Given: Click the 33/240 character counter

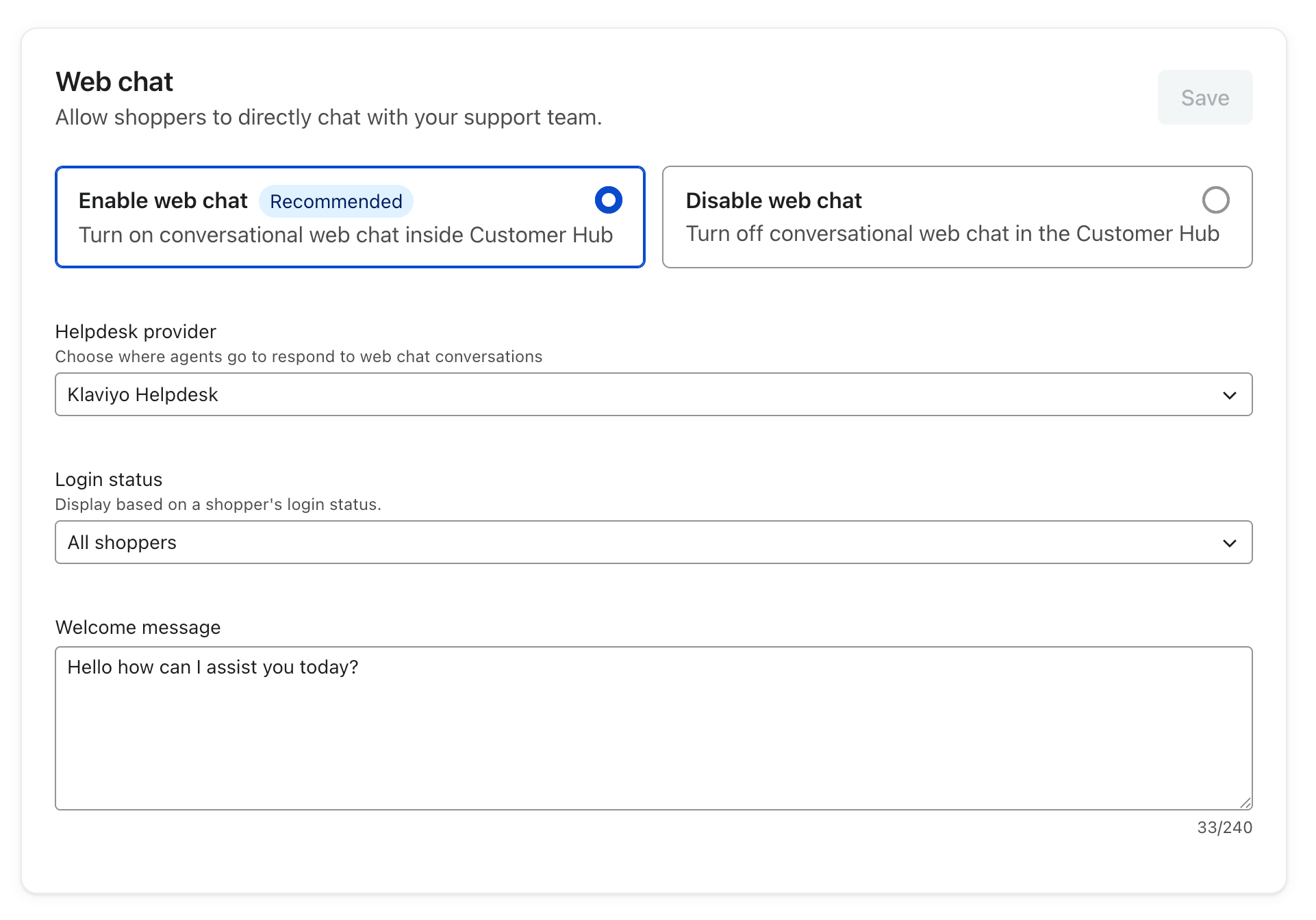Looking at the screenshot, I should click(x=1224, y=828).
